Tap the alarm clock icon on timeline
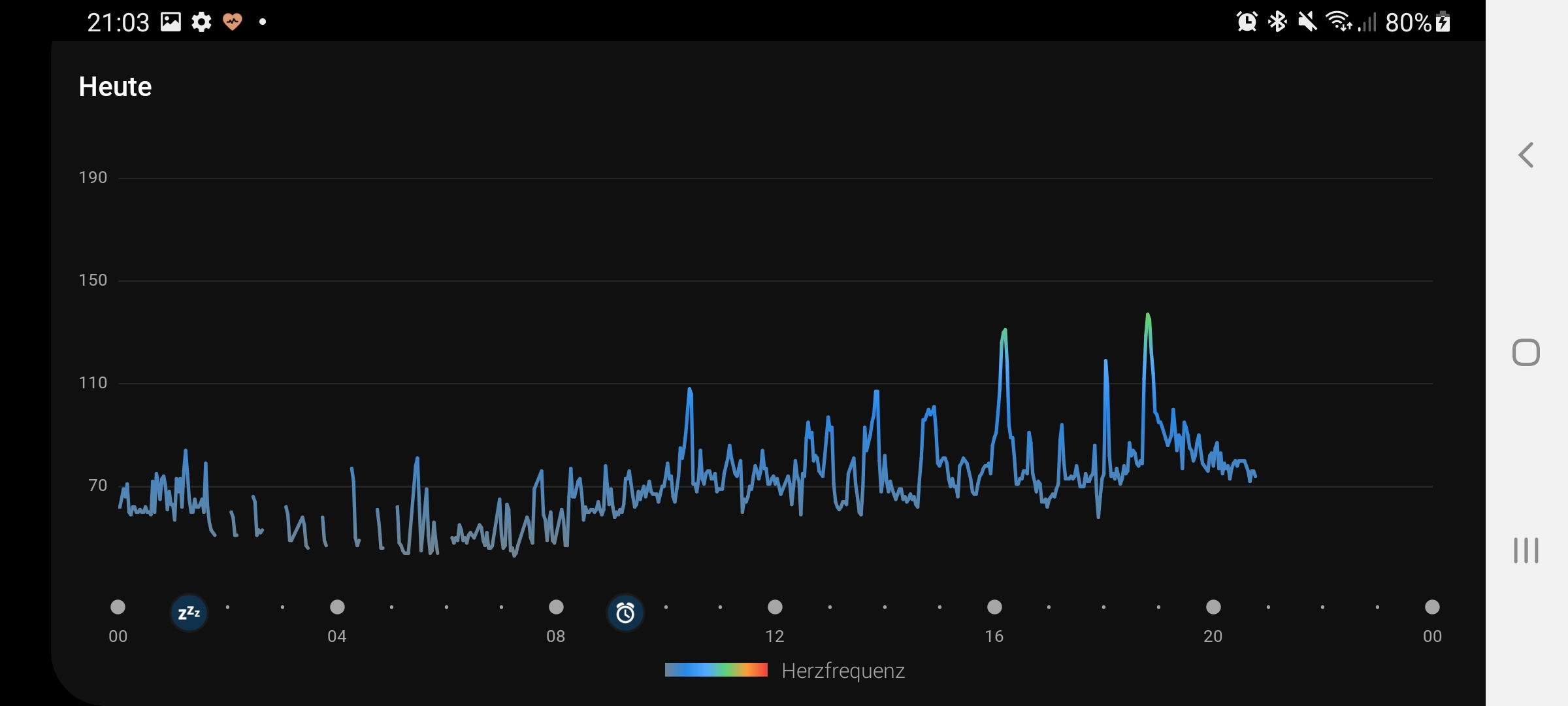Image resolution: width=1568 pixels, height=706 pixels. tap(625, 613)
